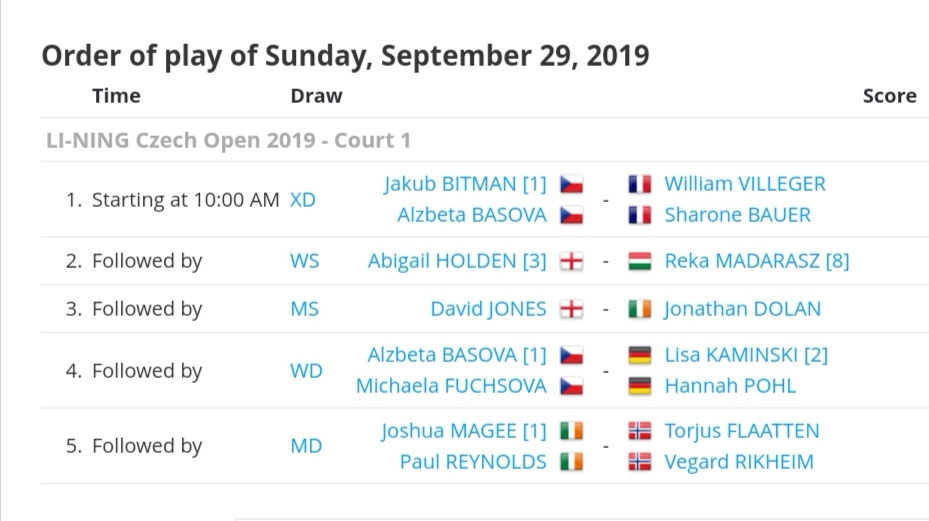
Task: Open player profile David JONES
Action: pos(488,309)
